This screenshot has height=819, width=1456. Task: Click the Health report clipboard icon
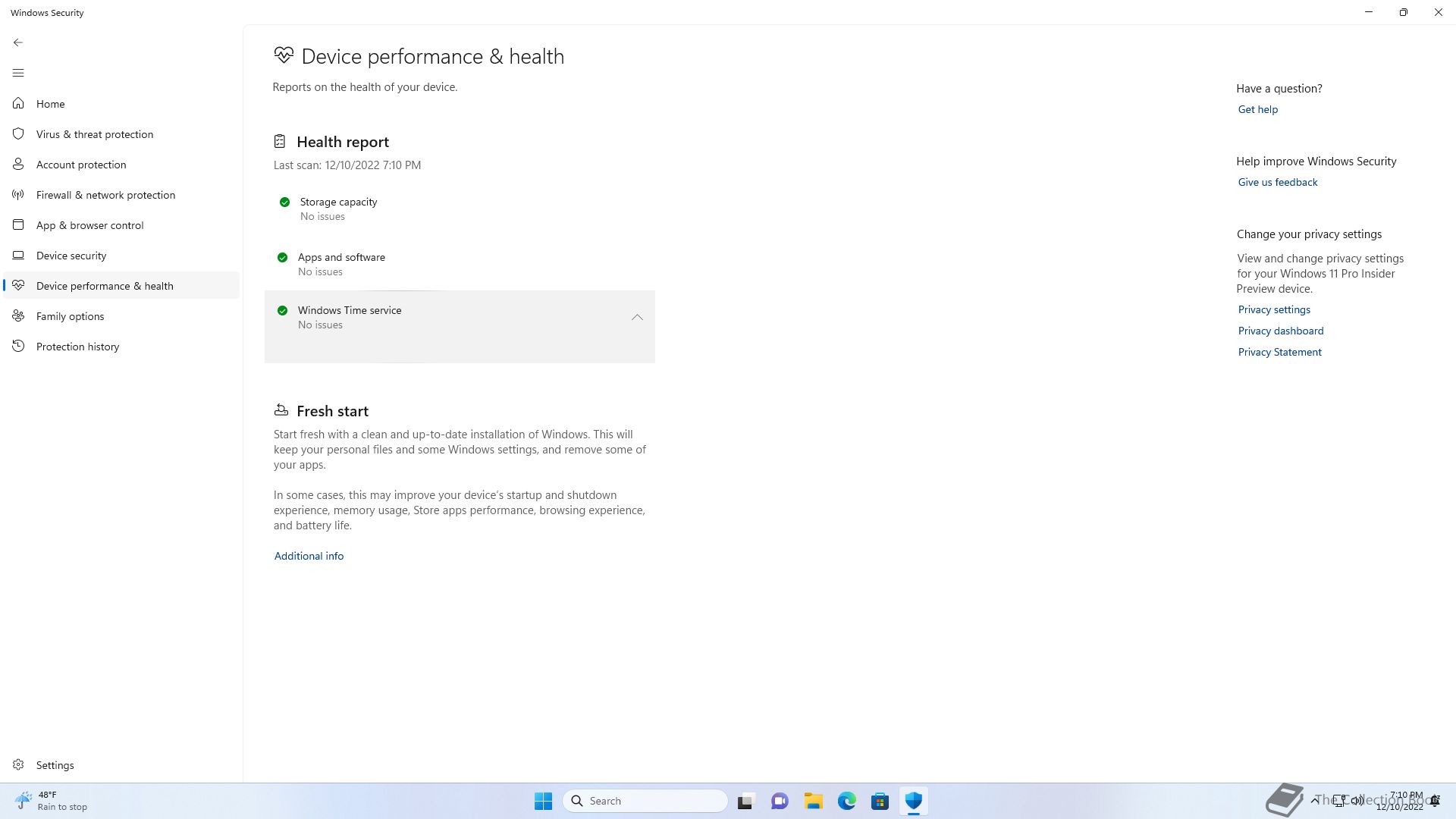click(280, 141)
